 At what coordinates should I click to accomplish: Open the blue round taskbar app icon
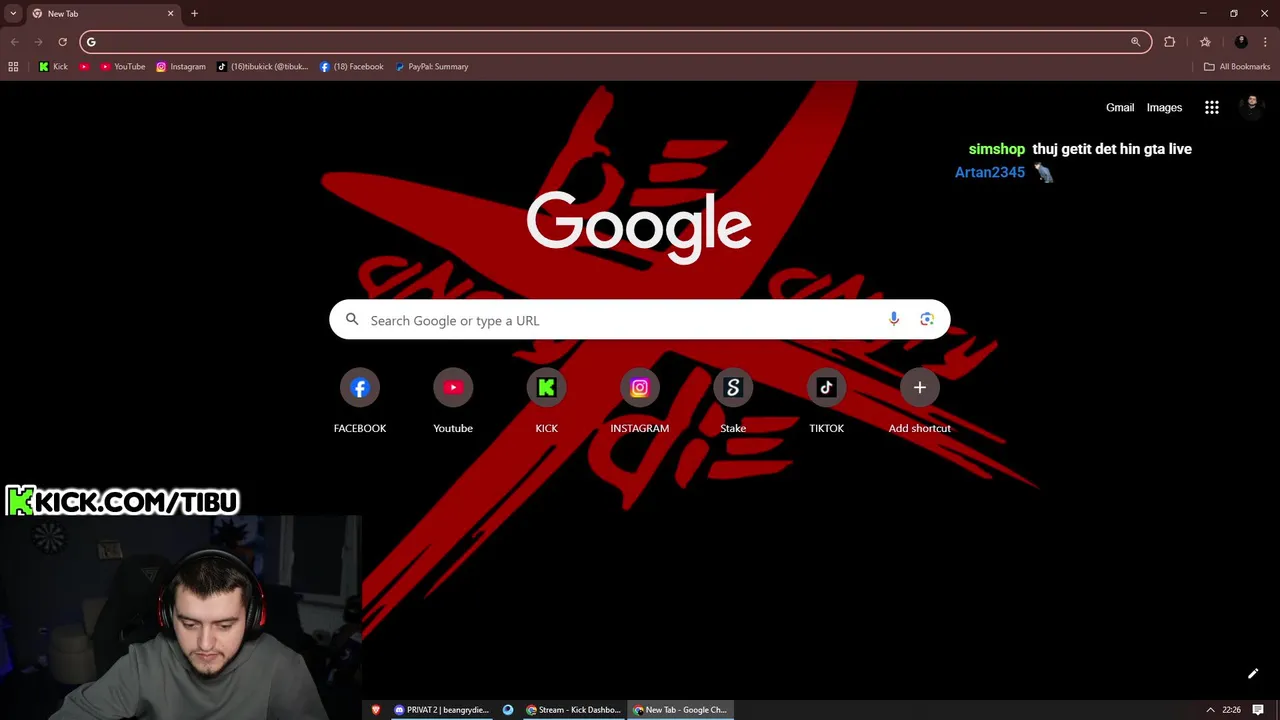508,710
